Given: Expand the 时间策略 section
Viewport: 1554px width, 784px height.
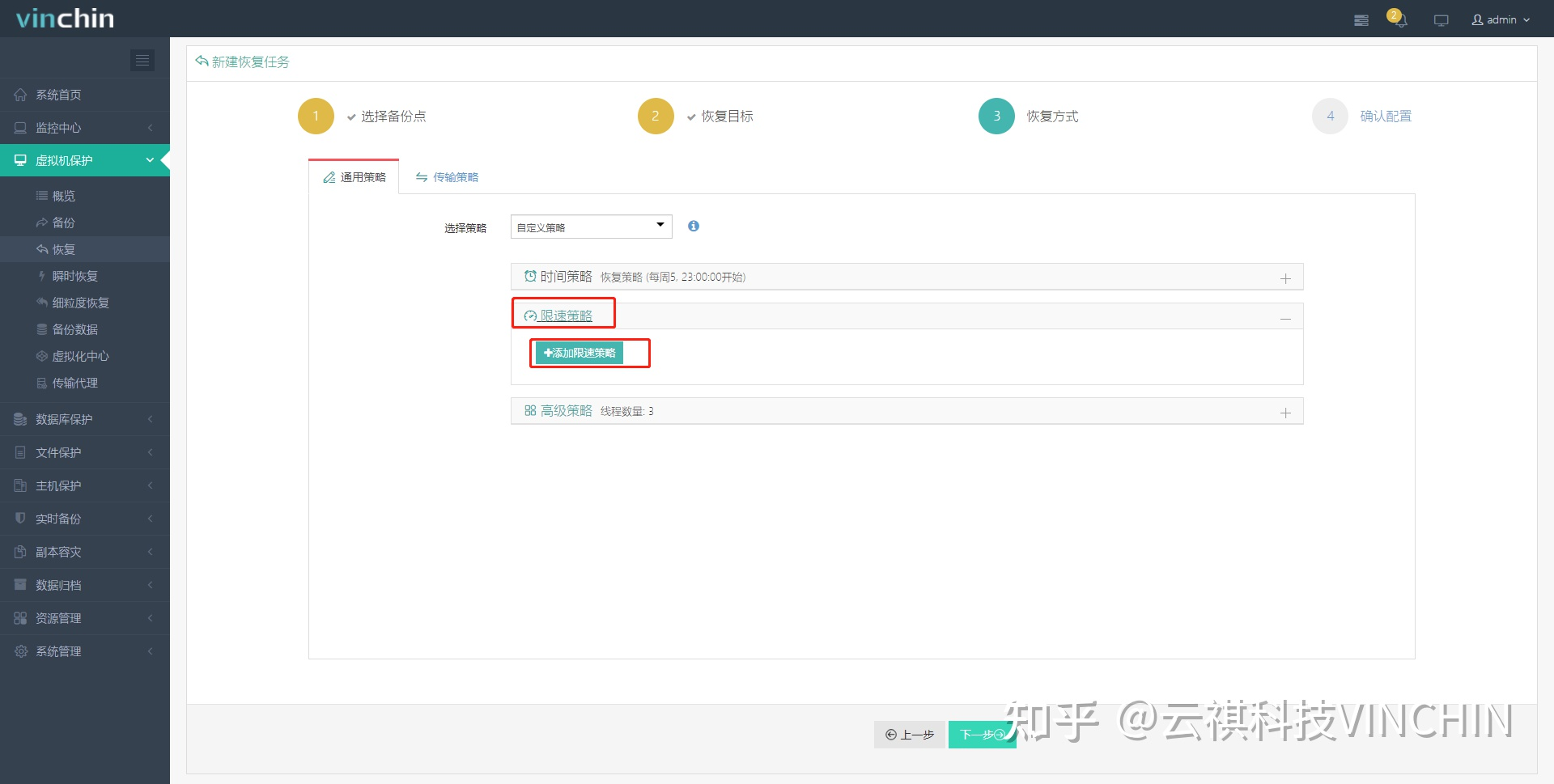Looking at the screenshot, I should [1285, 278].
